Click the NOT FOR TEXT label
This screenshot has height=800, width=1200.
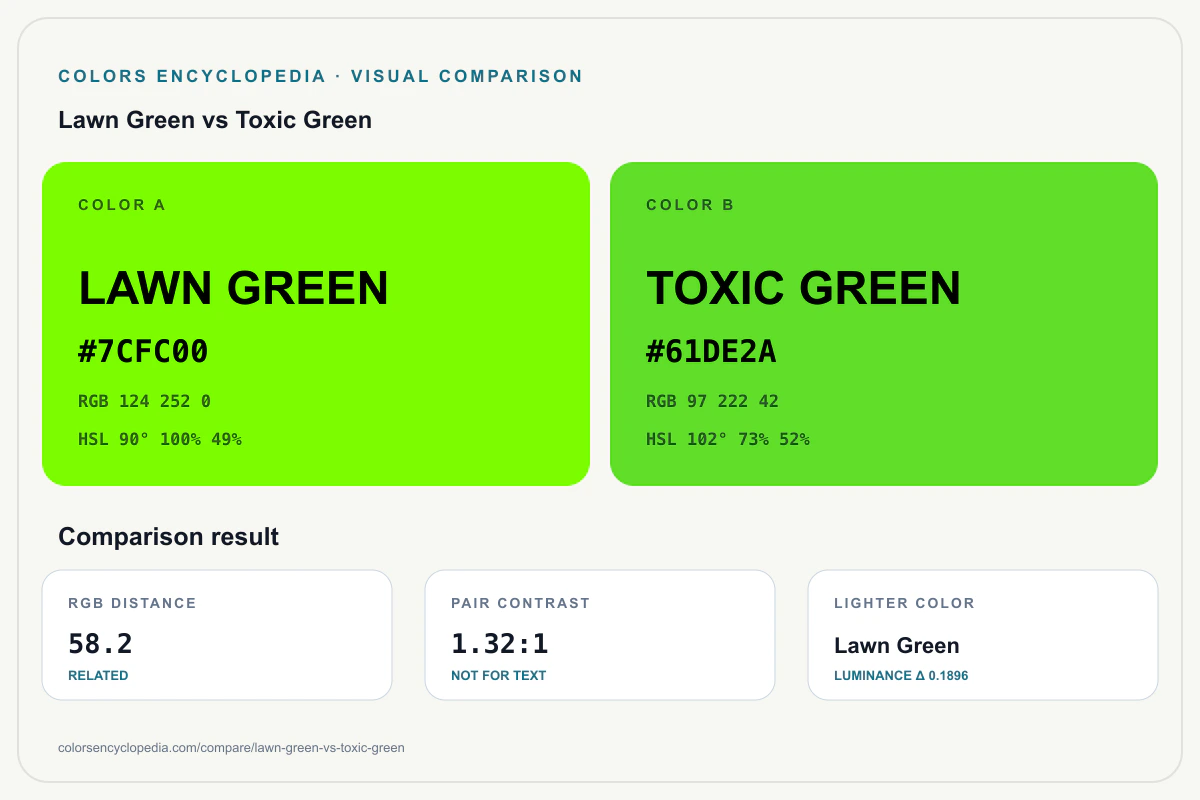[x=499, y=676]
